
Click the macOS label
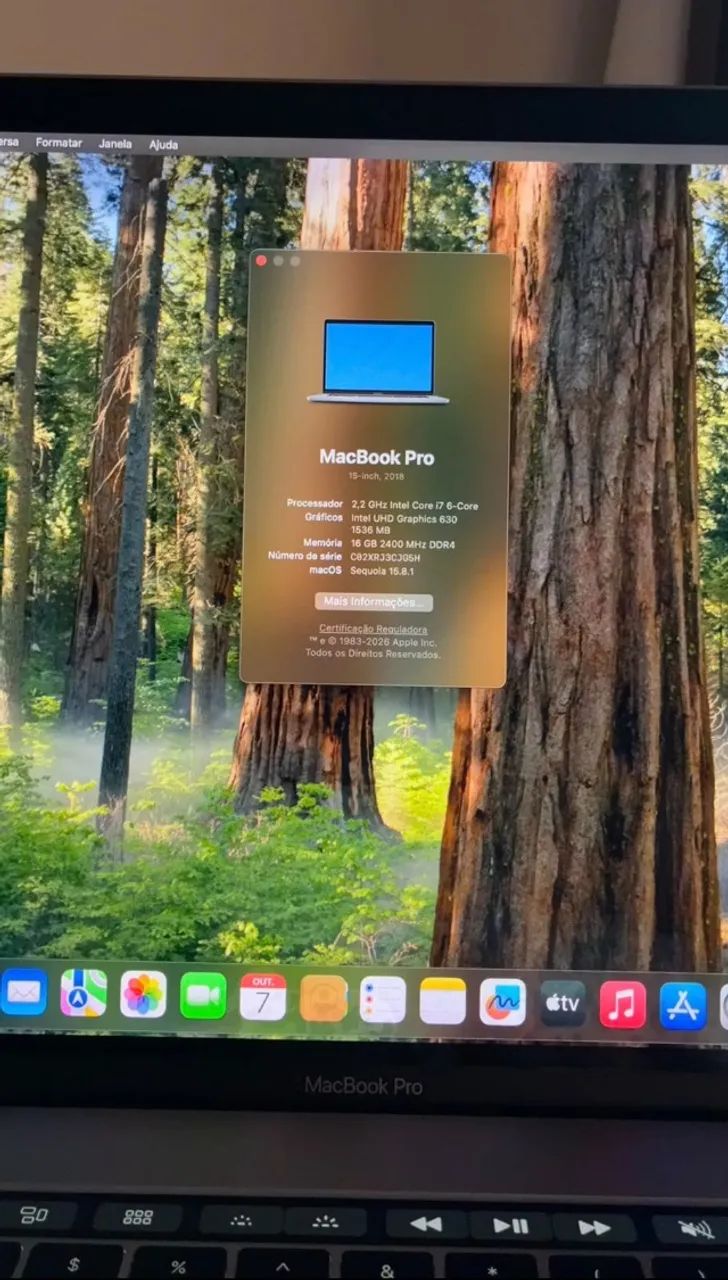326,569
